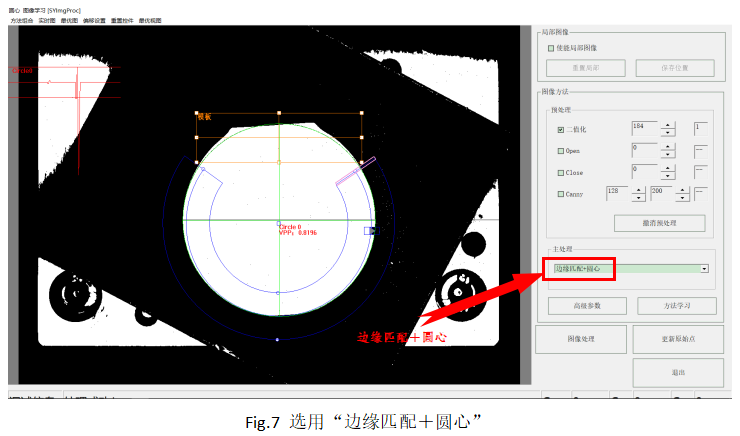Decrease the Open value with down arrow

668,155
